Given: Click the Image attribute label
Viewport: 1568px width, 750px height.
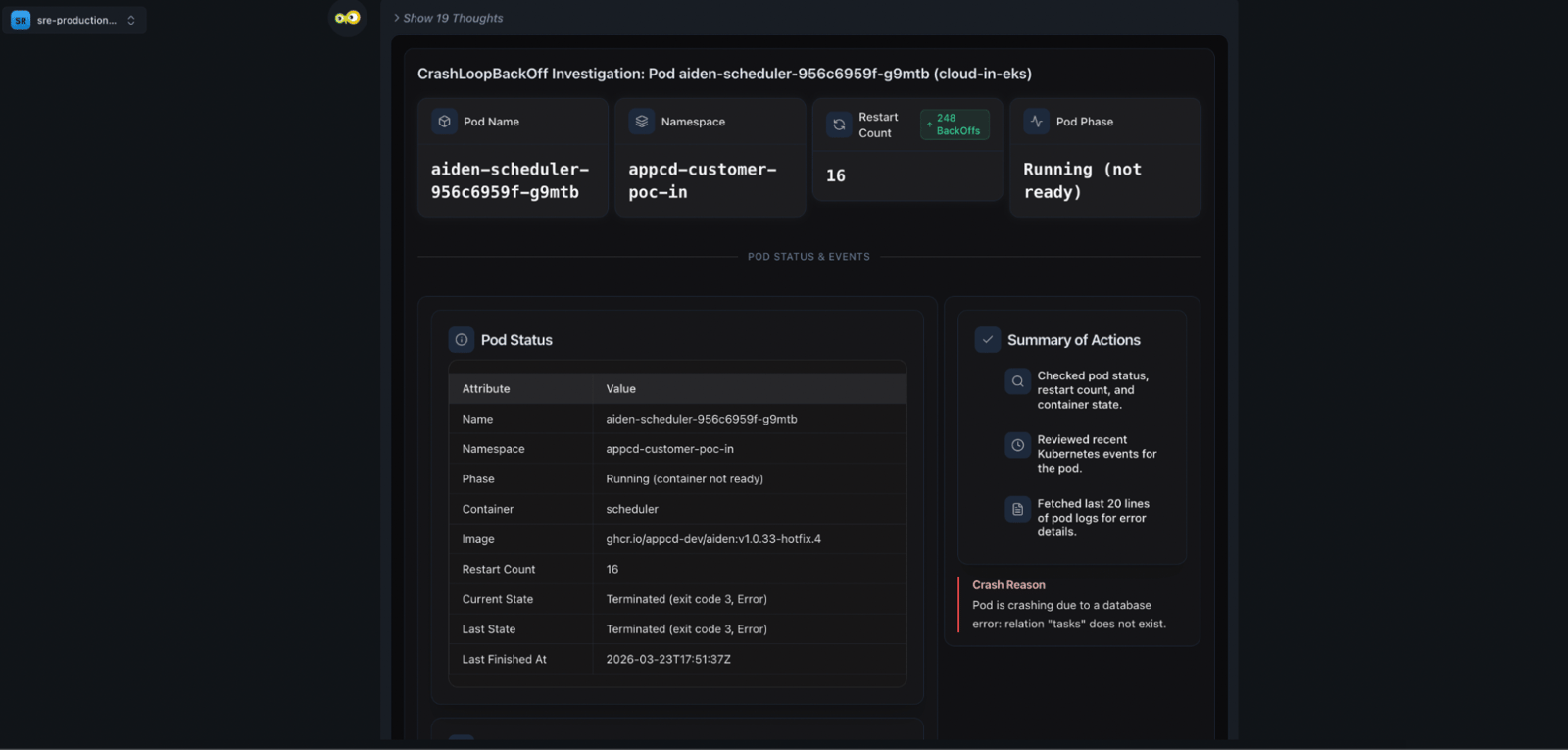Looking at the screenshot, I should (478, 539).
